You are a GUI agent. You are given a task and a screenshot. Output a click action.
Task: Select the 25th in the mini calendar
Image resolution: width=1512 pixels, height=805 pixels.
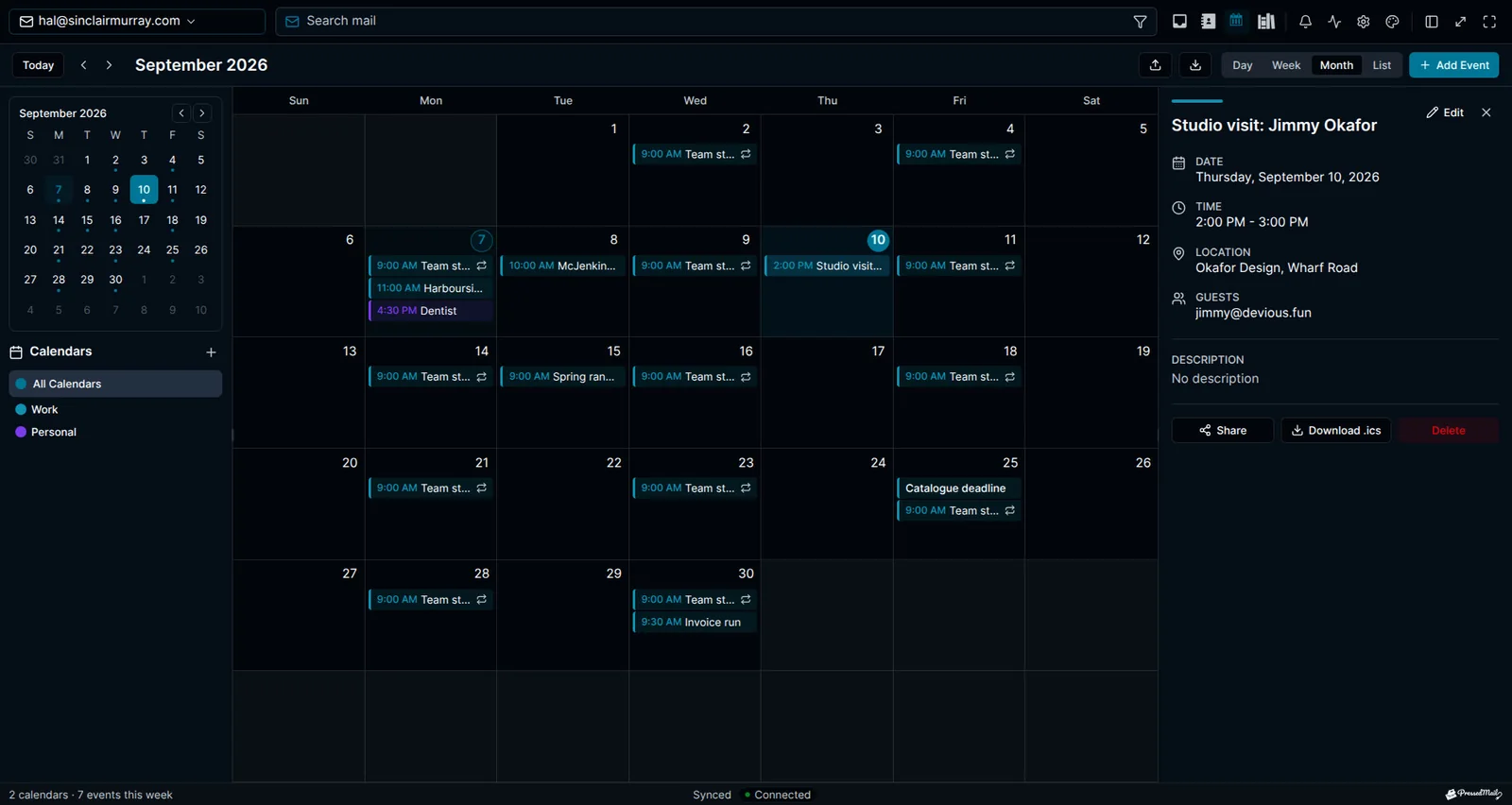[x=172, y=250]
